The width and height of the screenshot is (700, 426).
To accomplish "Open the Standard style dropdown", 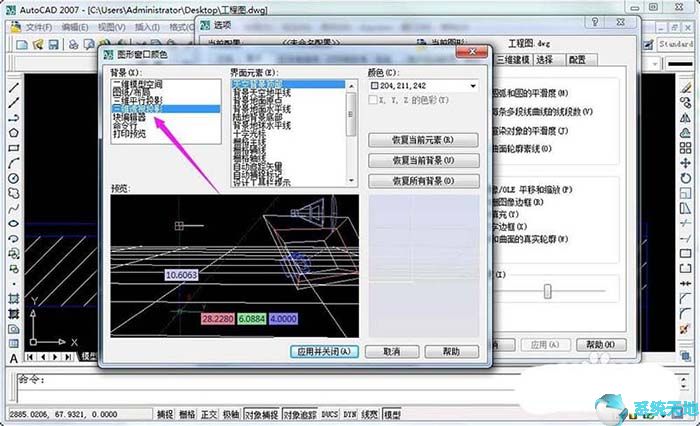I will pyautogui.click(x=675, y=44).
